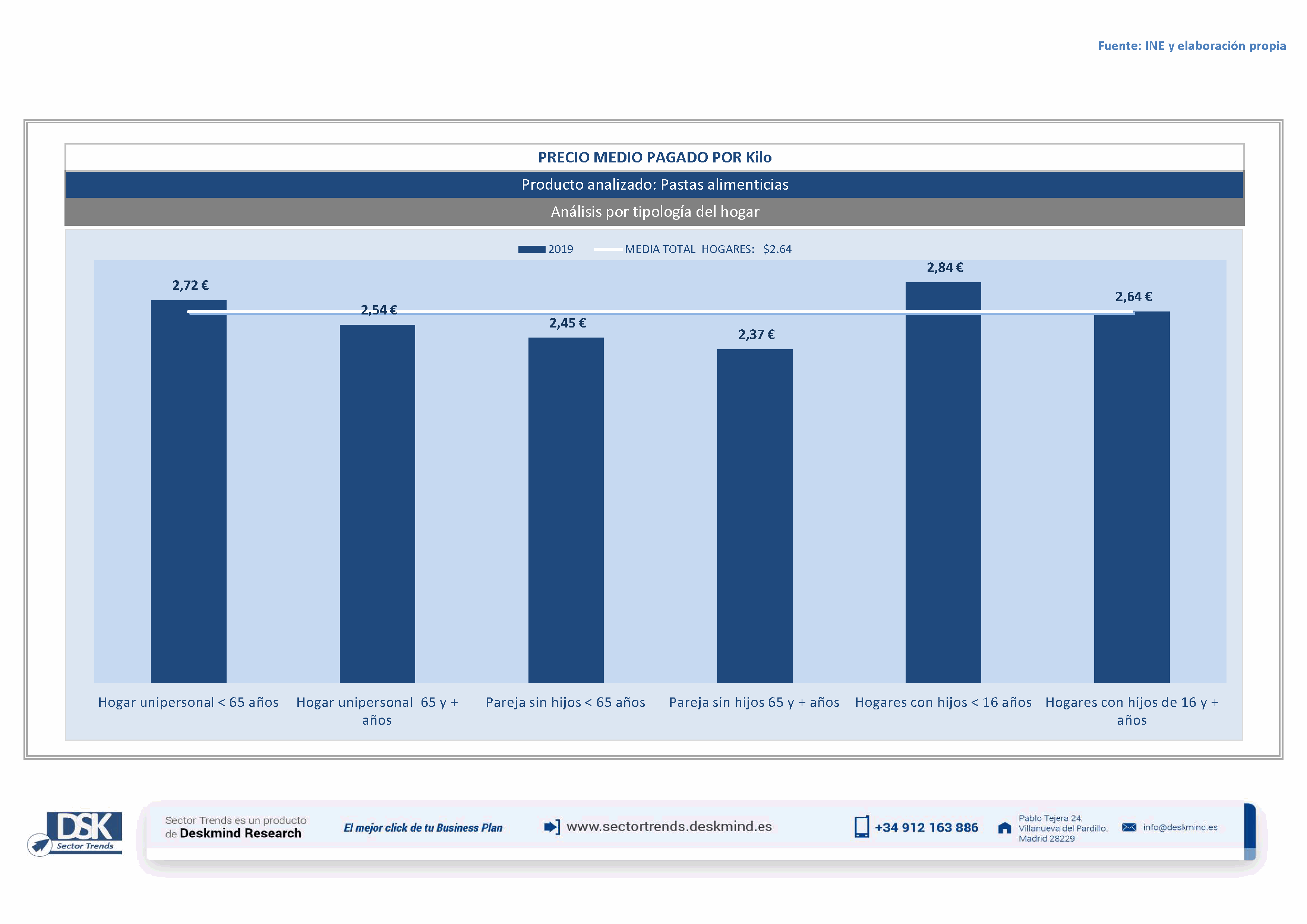Click the +34 912 163 886 phone number
The image size is (1307, 924).
[x=926, y=828]
